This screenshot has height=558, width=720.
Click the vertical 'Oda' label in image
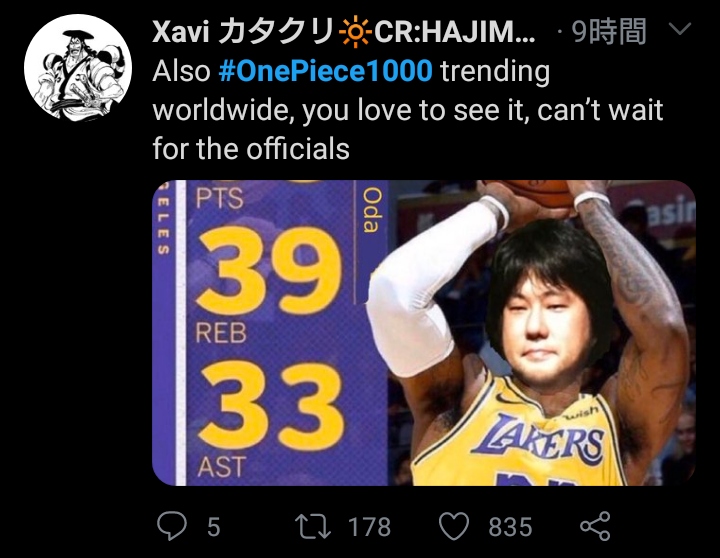pyautogui.click(x=371, y=210)
